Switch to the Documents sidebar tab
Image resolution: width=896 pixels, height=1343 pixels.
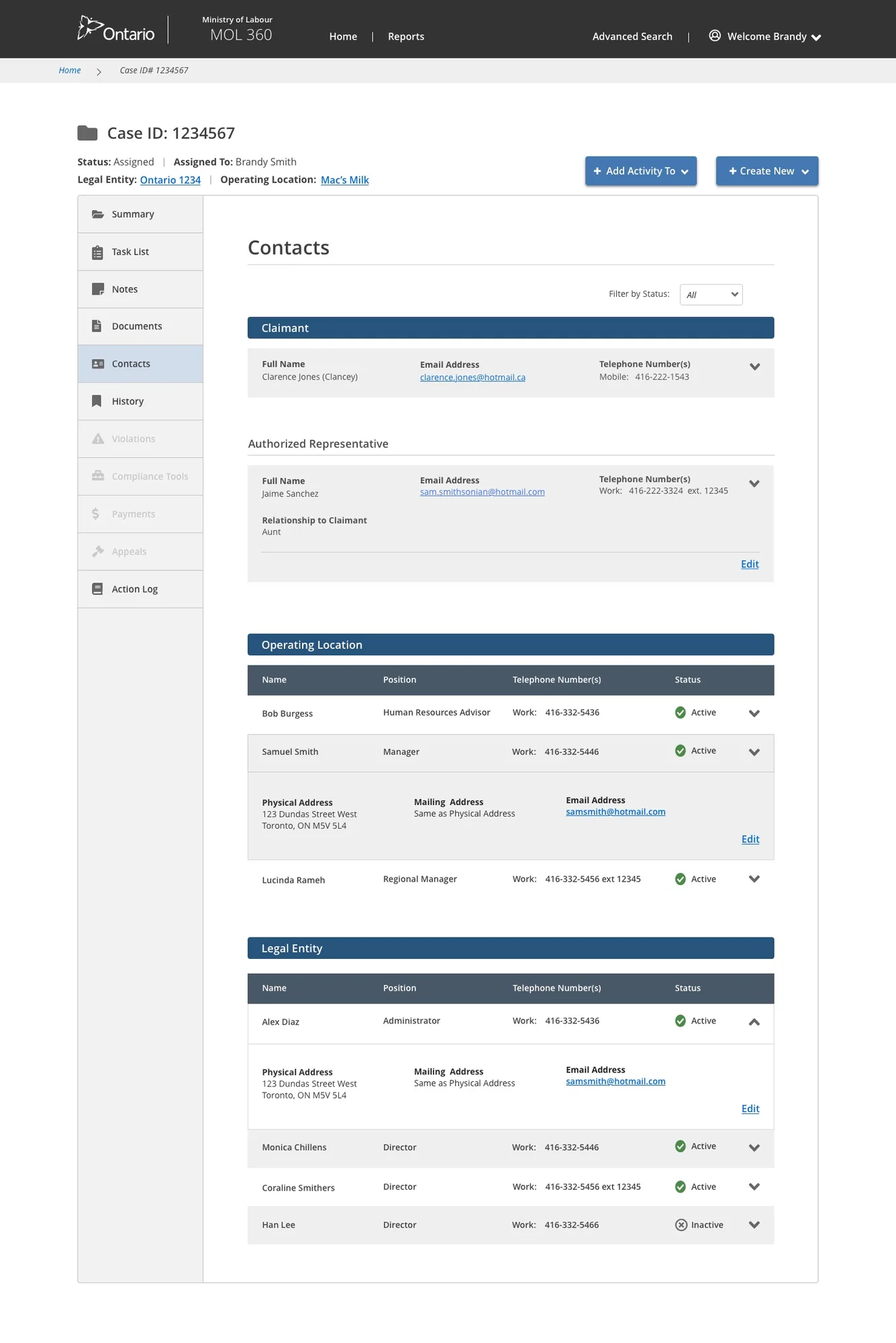pos(140,326)
